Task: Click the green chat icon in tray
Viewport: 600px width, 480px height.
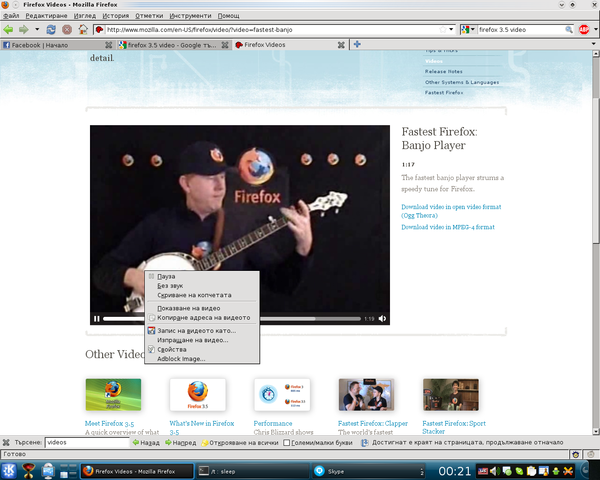Action: click(519, 471)
